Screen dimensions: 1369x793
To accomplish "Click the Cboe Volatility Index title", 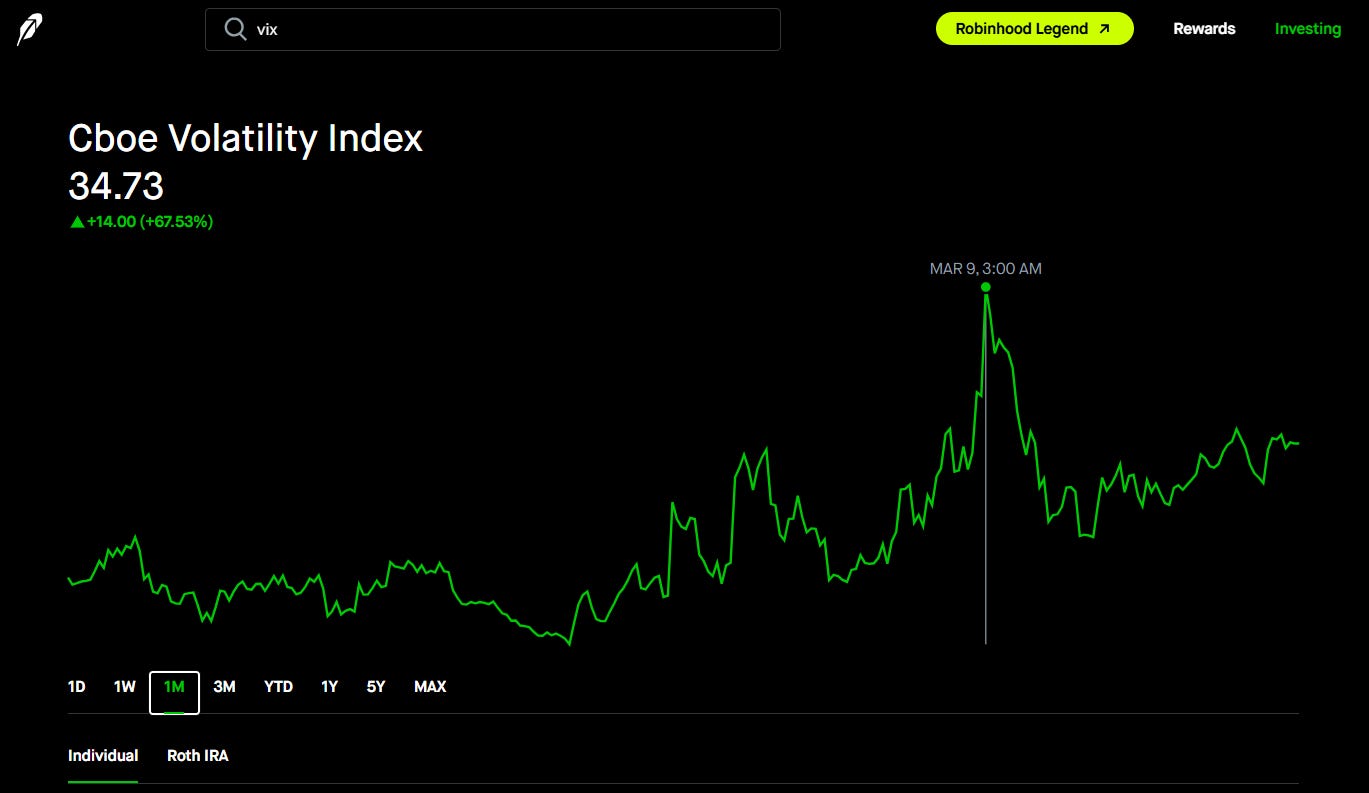I will (x=245, y=138).
